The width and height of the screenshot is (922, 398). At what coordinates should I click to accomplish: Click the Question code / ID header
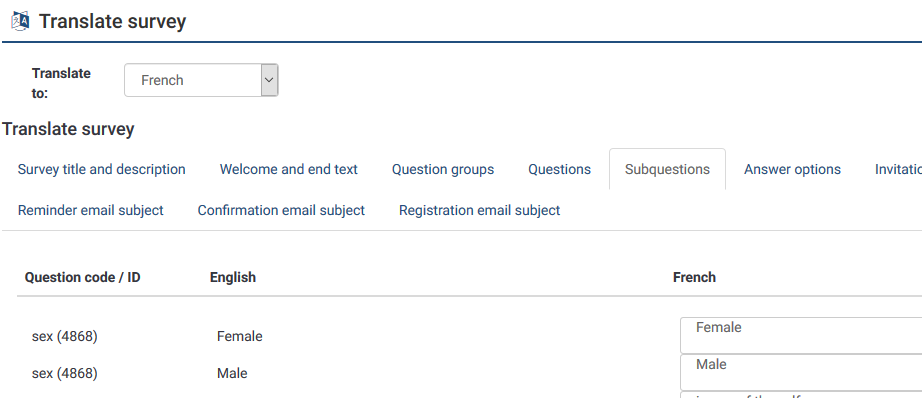coord(82,277)
